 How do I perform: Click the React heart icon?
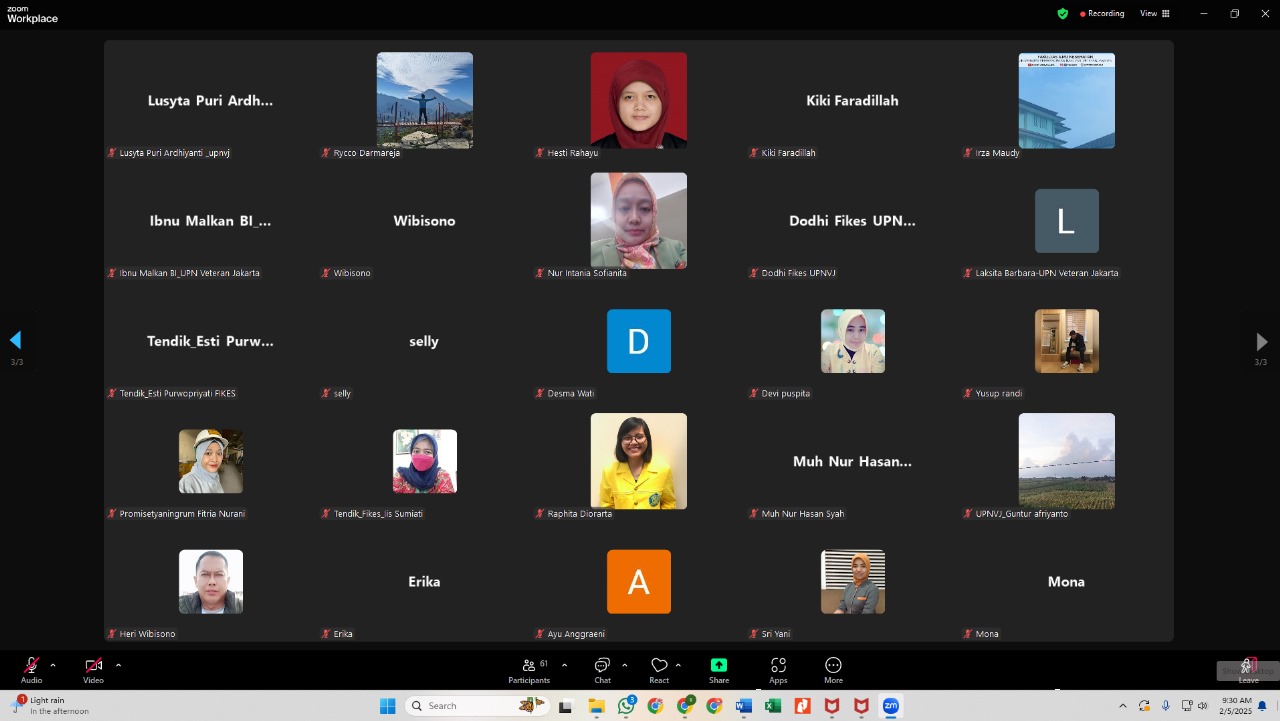(x=659, y=667)
